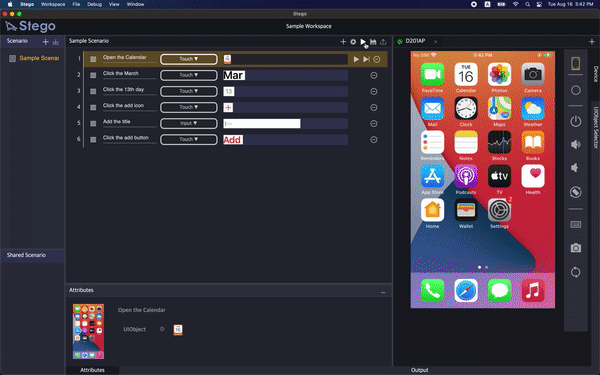Remove step 1 Open the Calendar
Image resolution: width=600 pixels, height=375 pixels.
tap(377, 59)
